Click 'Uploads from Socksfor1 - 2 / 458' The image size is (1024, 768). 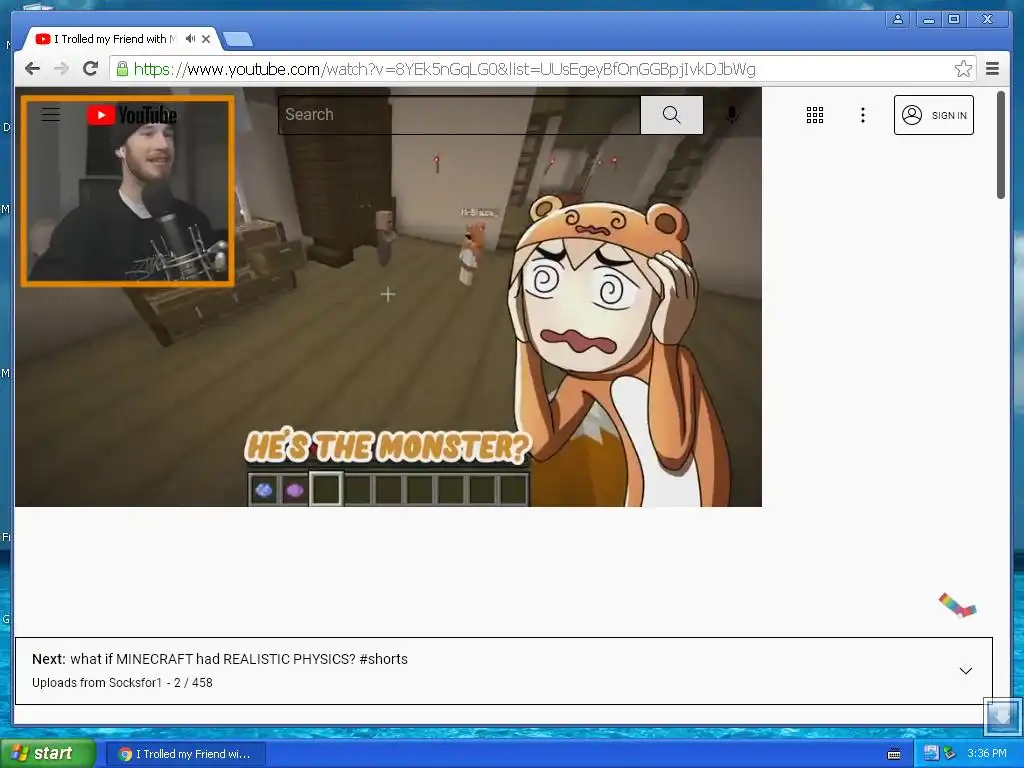122,682
